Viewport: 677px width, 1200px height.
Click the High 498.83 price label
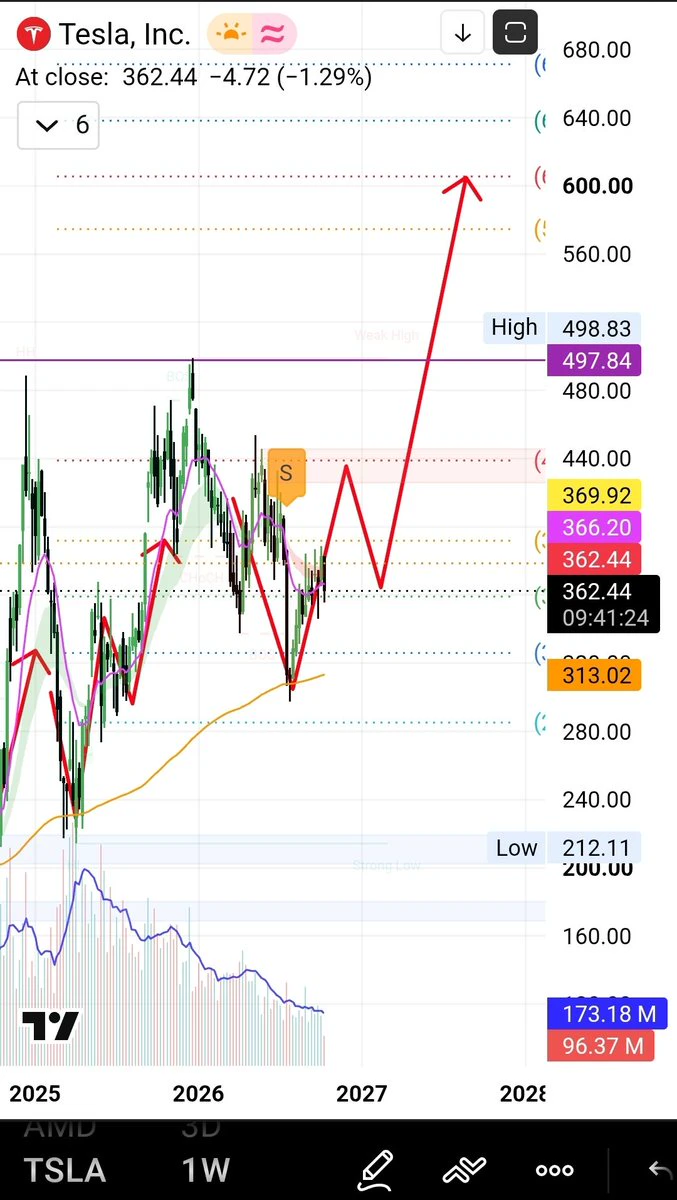(x=562, y=328)
